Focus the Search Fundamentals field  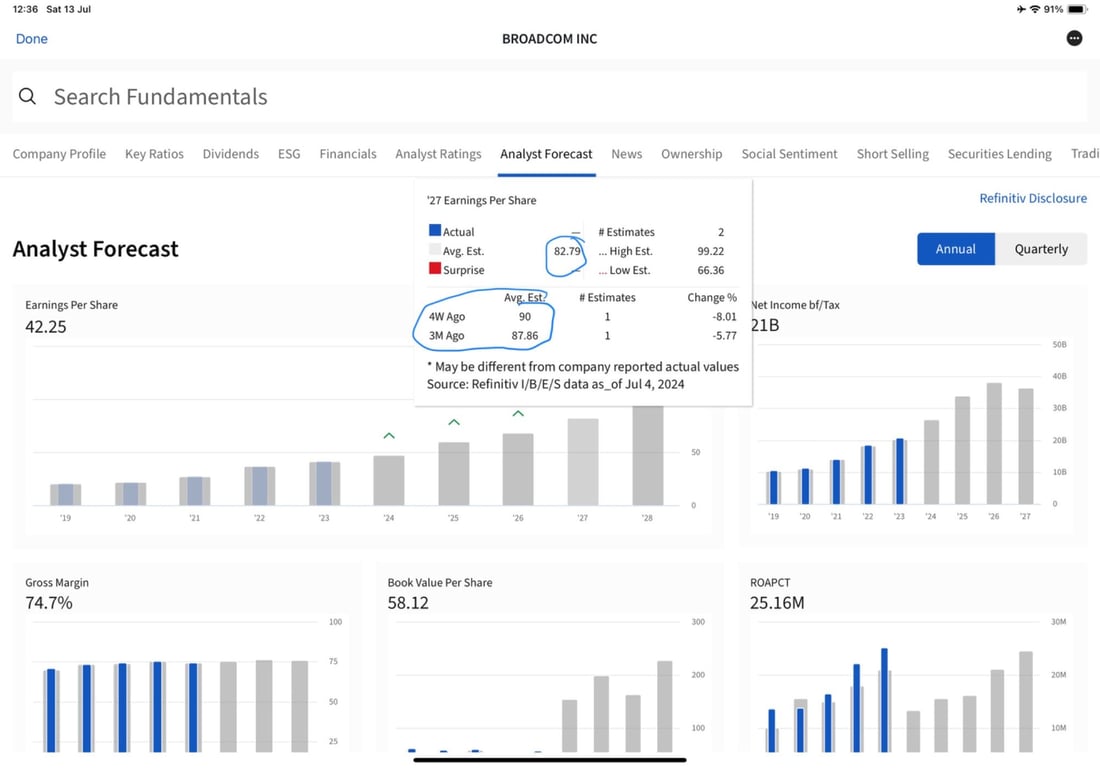point(549,97)
